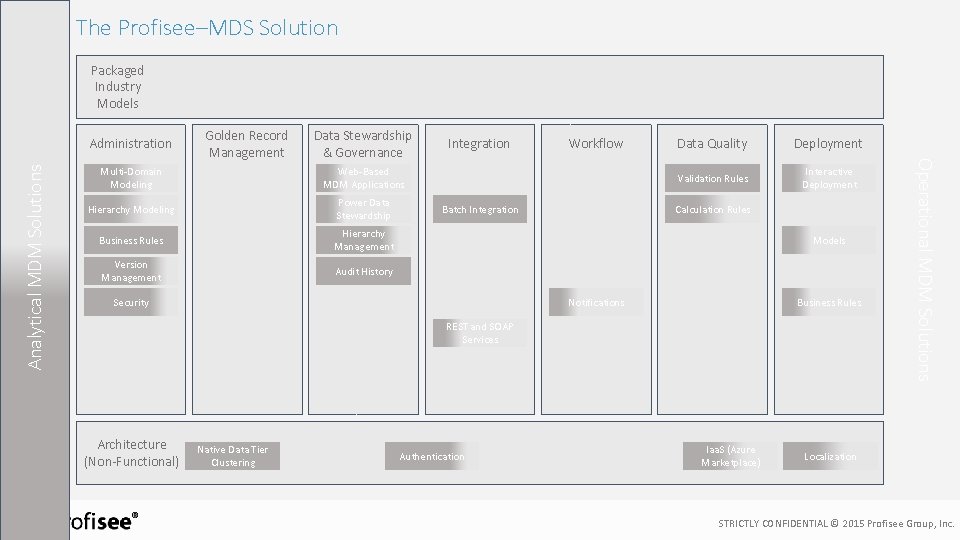This screenshot has width=960, height=540.
Task: Select the Calculation Rules box
Action: pos(713,209)
